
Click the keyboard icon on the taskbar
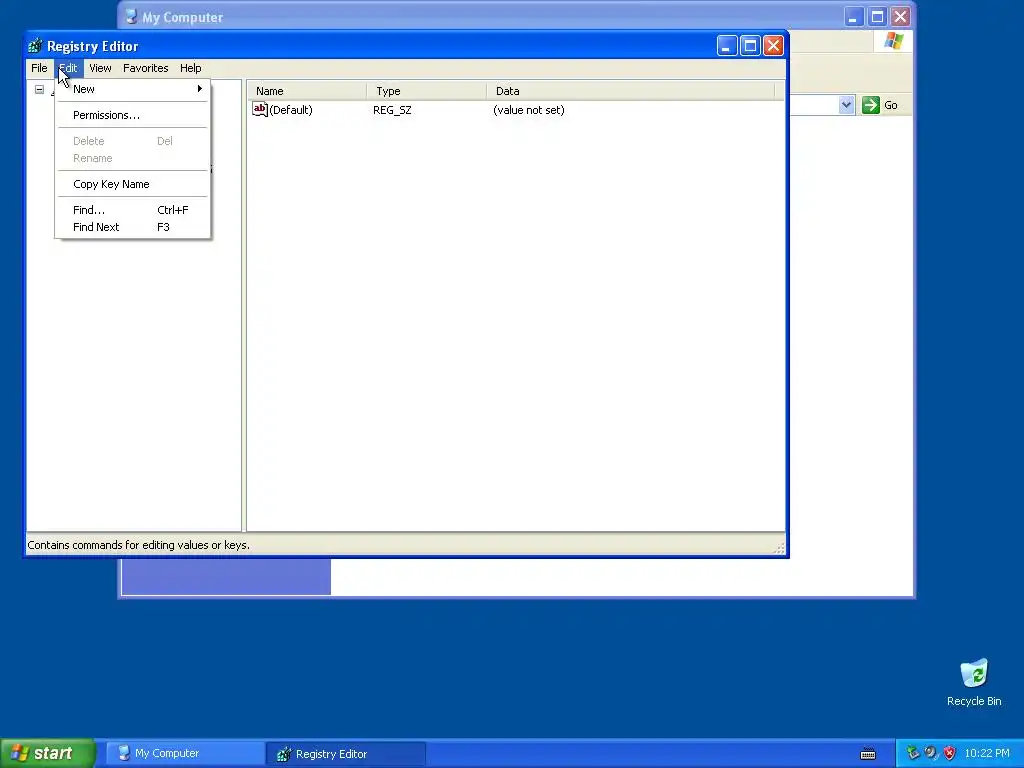click(x=868, y=754)
